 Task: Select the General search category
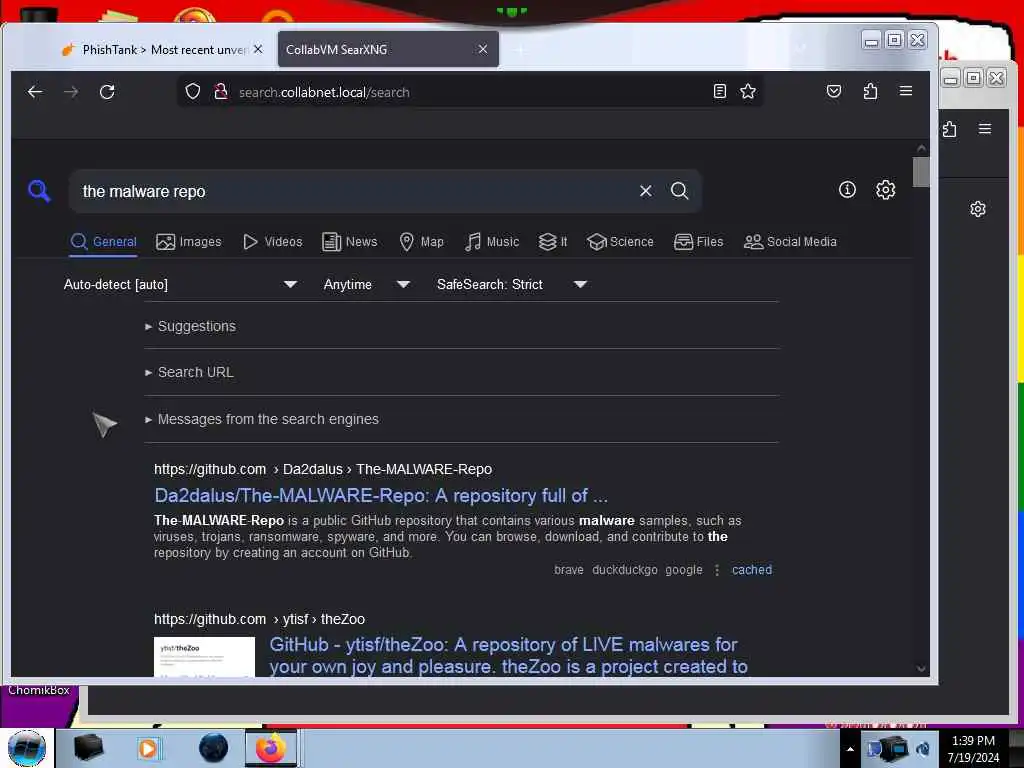[104, 242]
